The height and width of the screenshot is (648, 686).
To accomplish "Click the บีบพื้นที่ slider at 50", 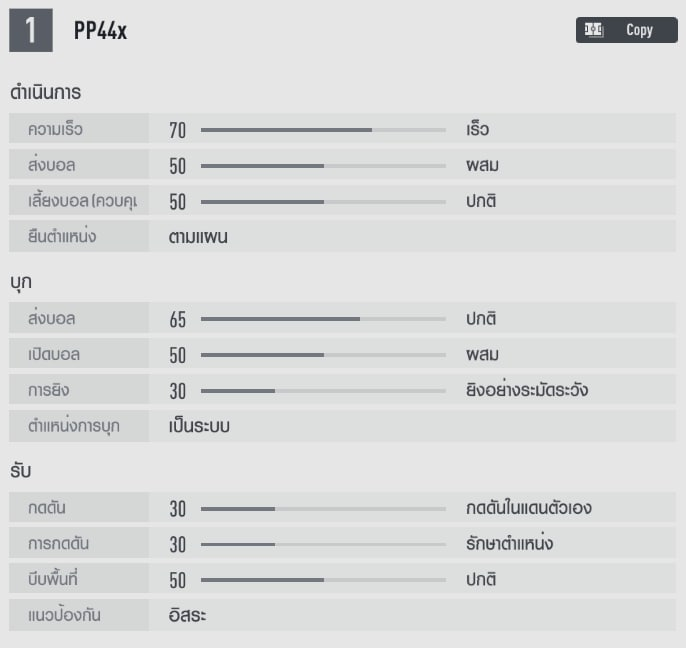I will [x=323, y=580].
